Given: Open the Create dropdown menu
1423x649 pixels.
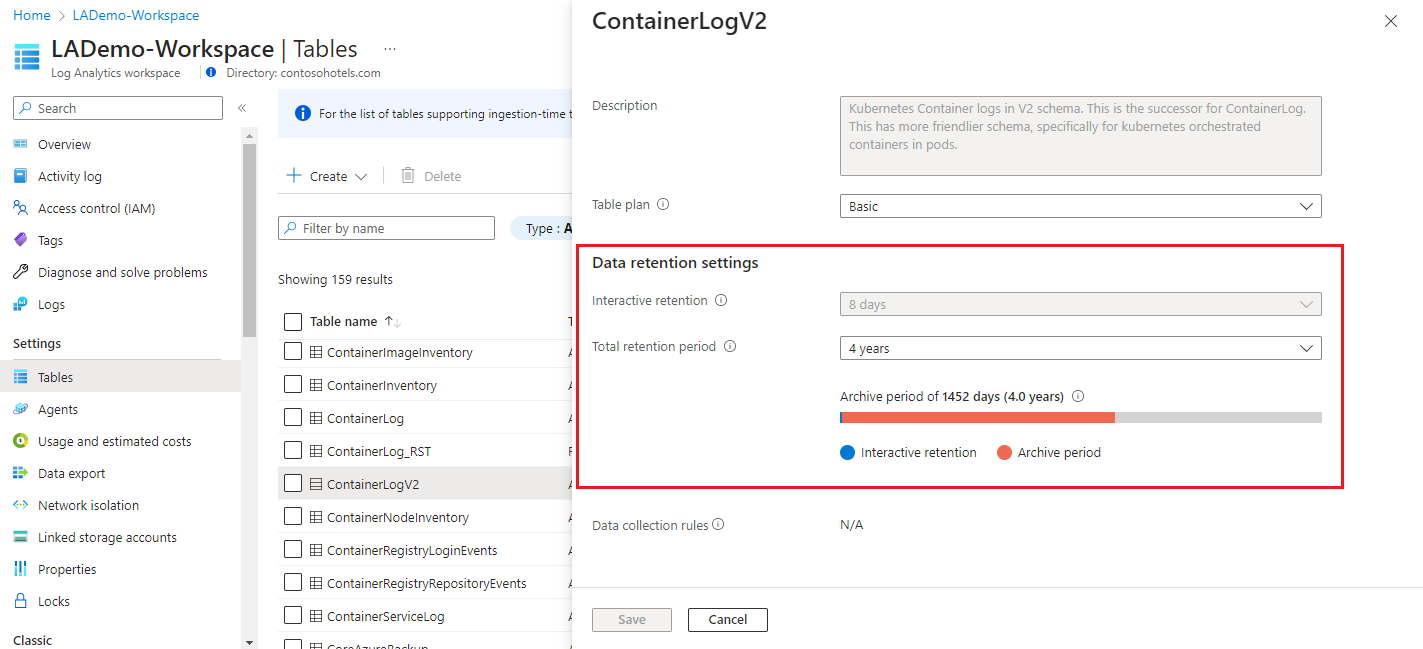Looking at the screenshot, I should point(327,176).
